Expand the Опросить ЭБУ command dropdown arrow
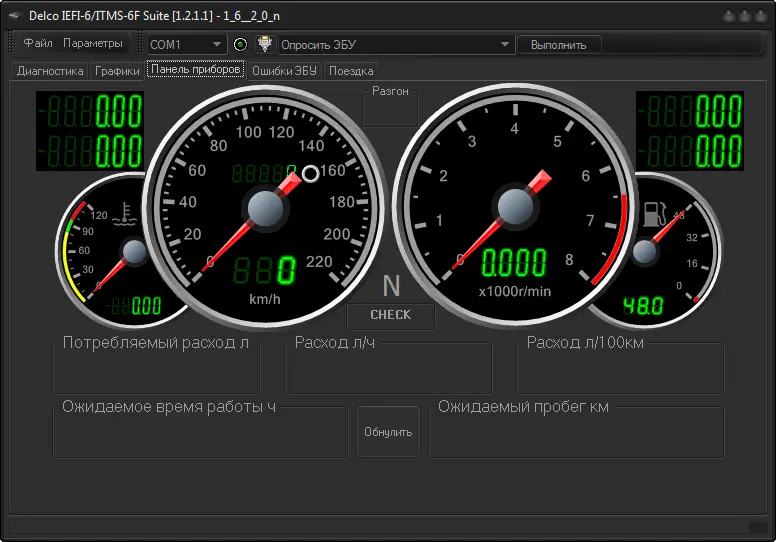The width and height of the screenshot is (776, 542). click(x=504, y=44)
